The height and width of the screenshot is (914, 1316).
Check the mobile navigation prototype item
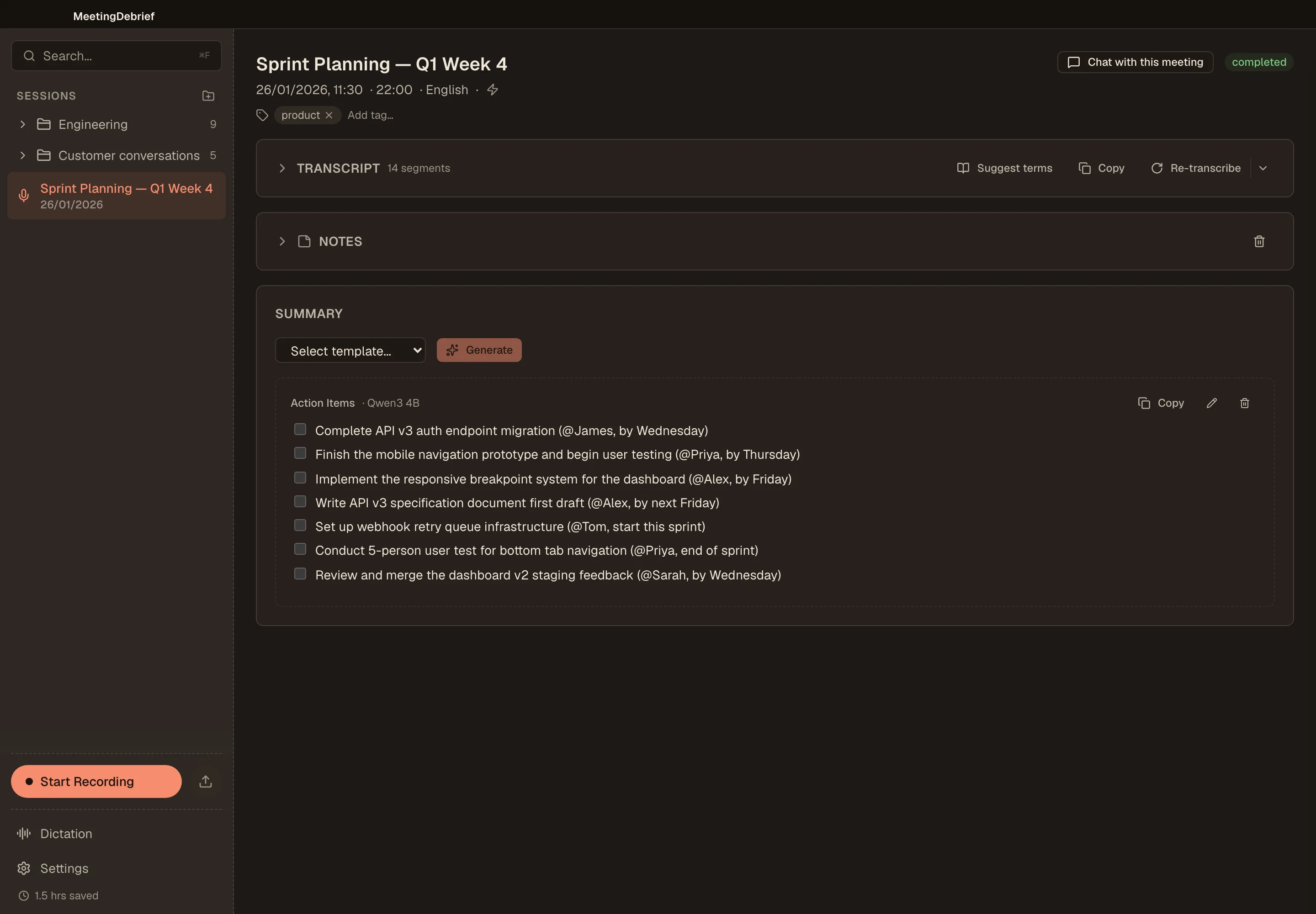coord(300,453)
